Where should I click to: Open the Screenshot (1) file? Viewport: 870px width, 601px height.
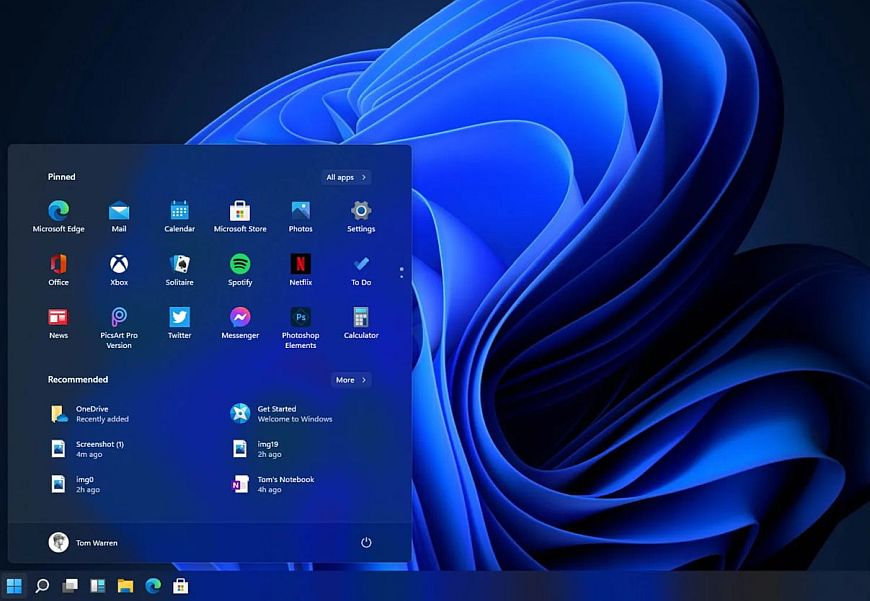click(x=87, y=449)
